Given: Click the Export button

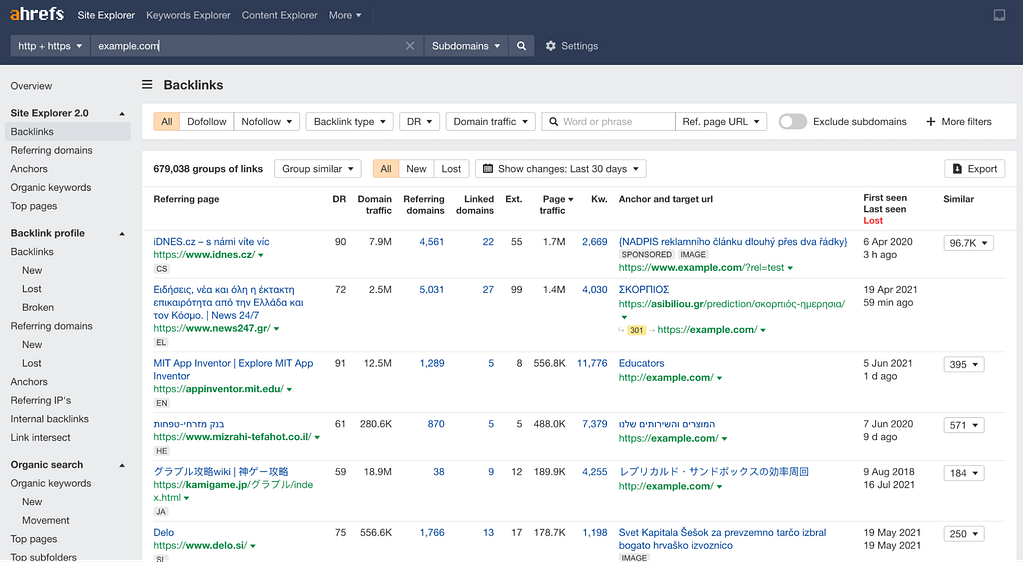Looking at the screenshot, I should (x=975, y=168).
